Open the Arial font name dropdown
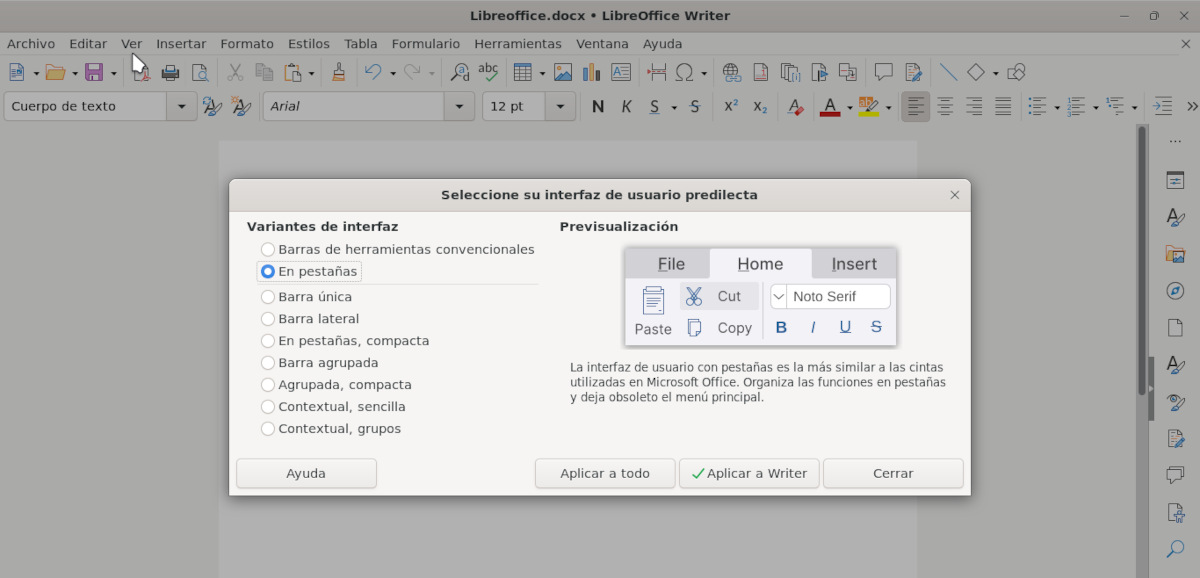 tap(460, 106)
